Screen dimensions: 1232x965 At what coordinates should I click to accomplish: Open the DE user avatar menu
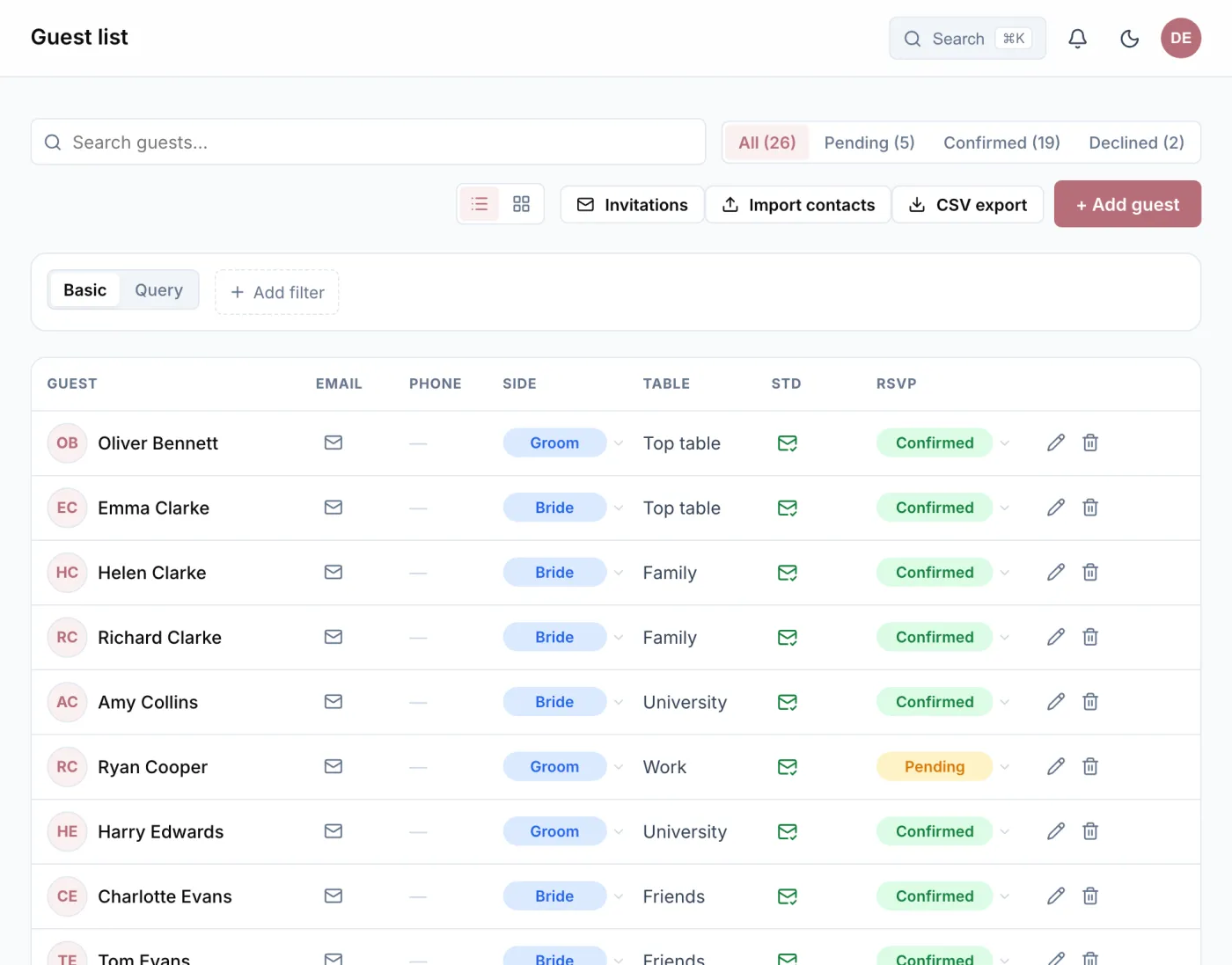(x=1181, y=39)
